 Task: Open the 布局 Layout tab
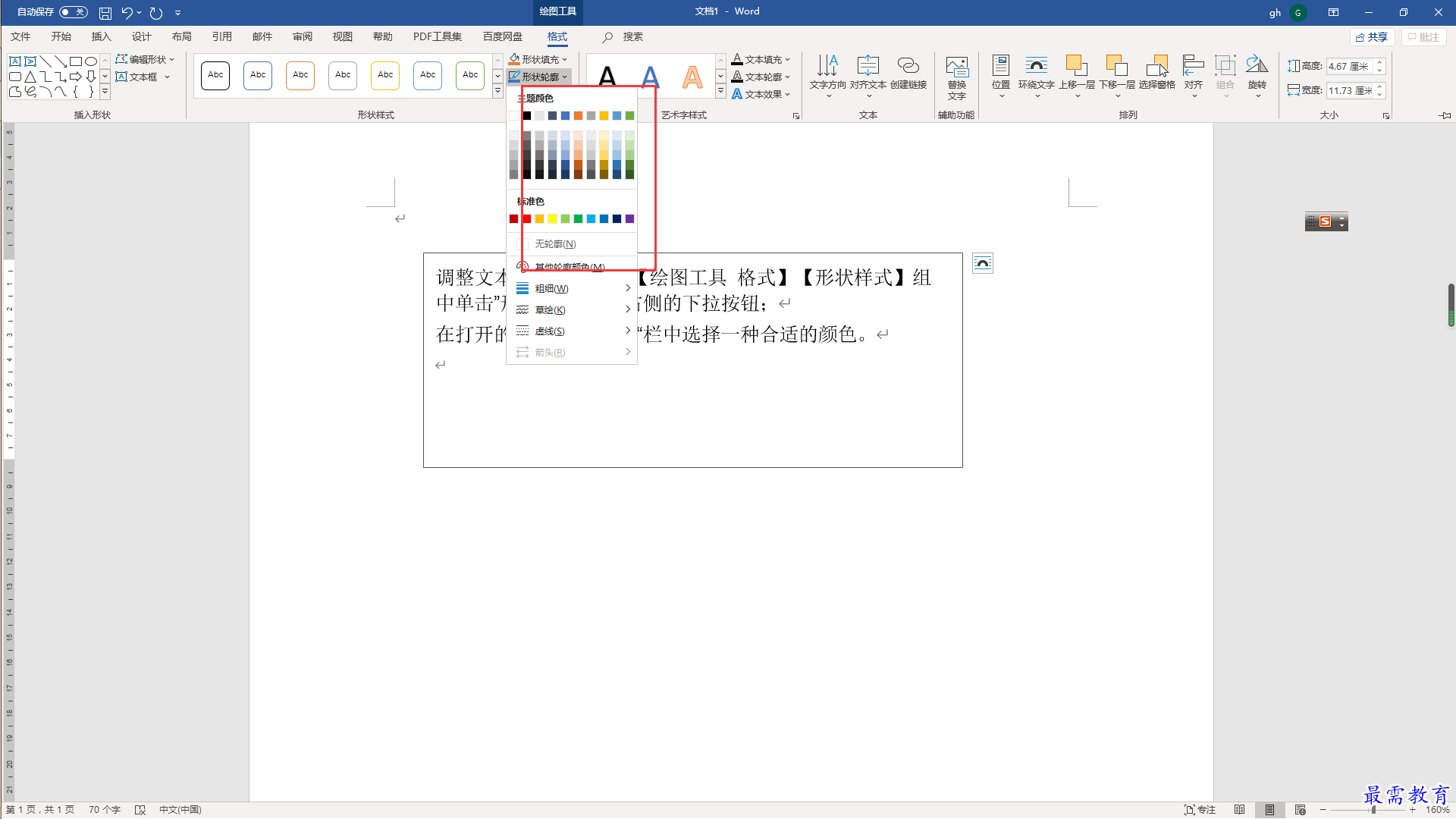click(181, 36)
